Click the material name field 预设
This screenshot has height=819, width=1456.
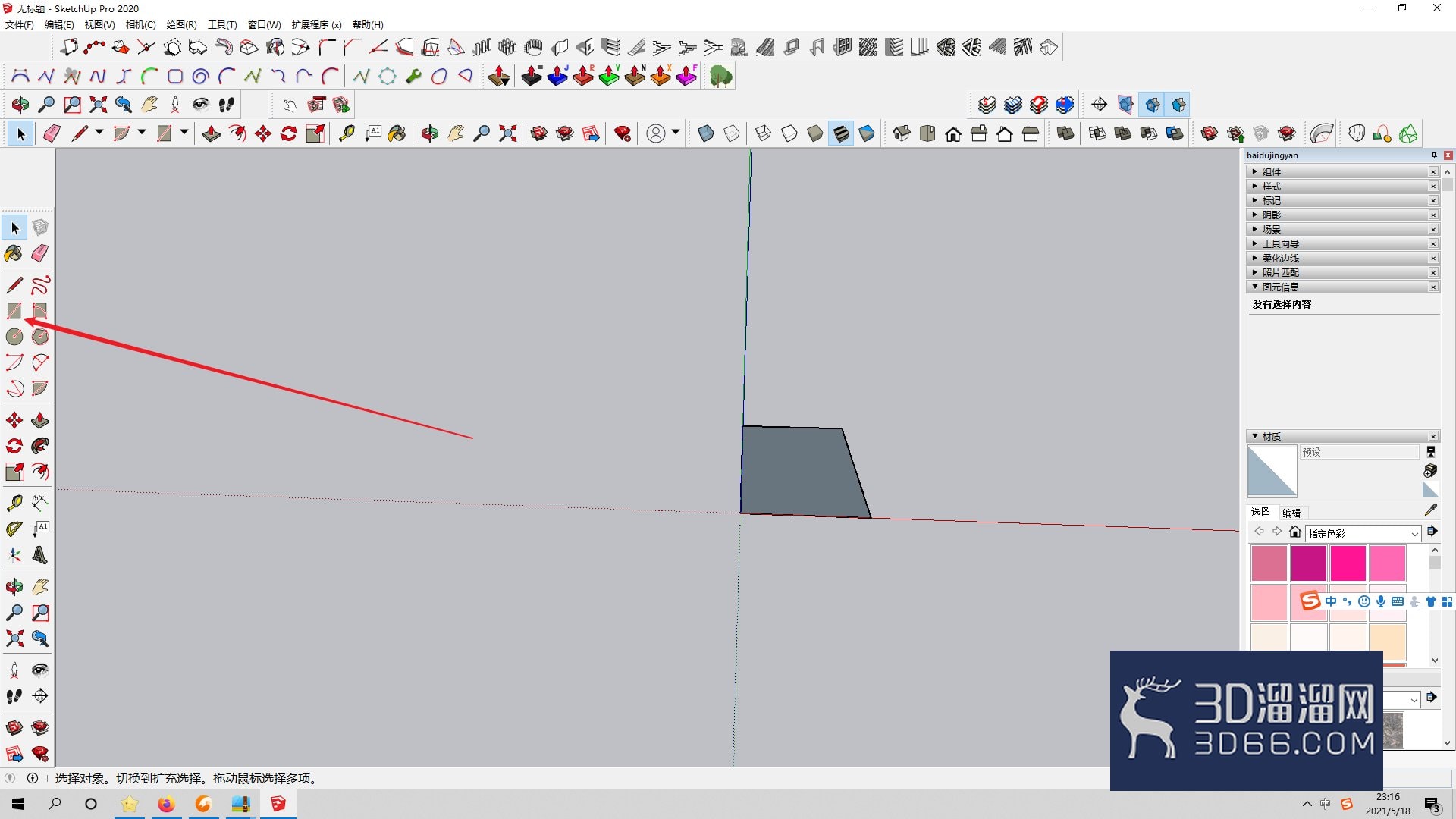tap(1359, 452)
